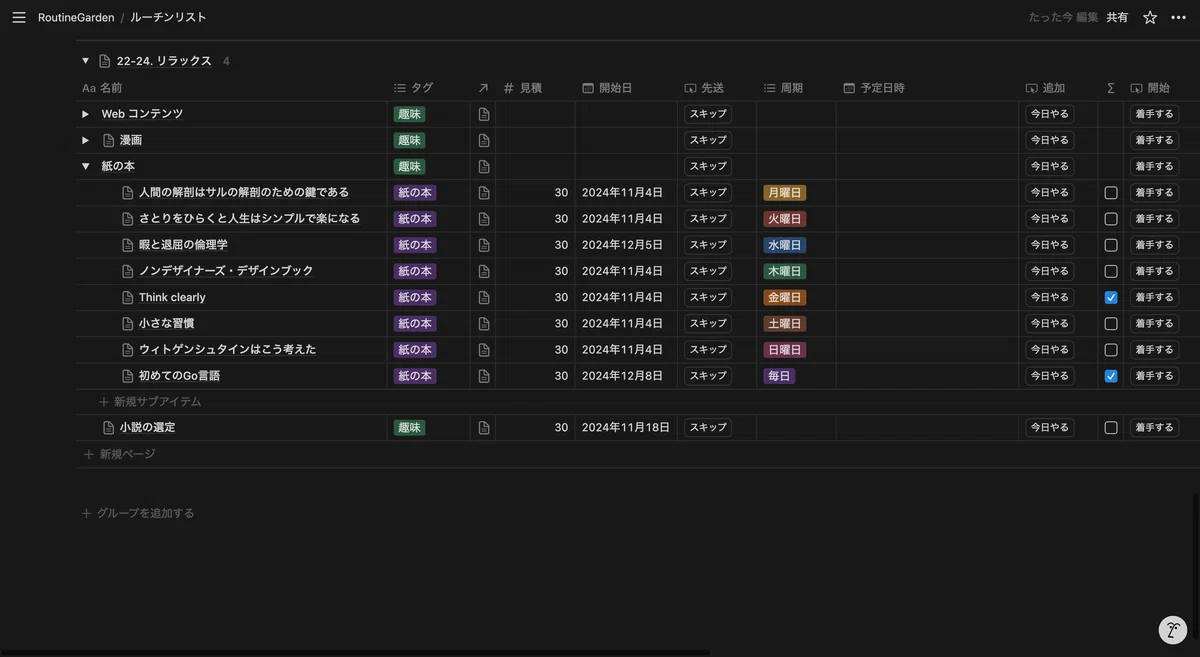
Task: Check the box in 人間の解剖 row
Action: point(1111,192)
